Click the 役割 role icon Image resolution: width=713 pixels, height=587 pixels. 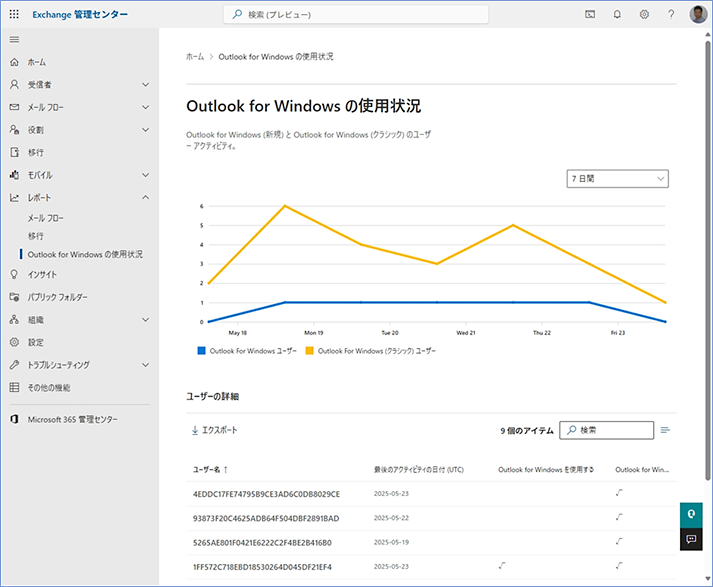[15, 130]
